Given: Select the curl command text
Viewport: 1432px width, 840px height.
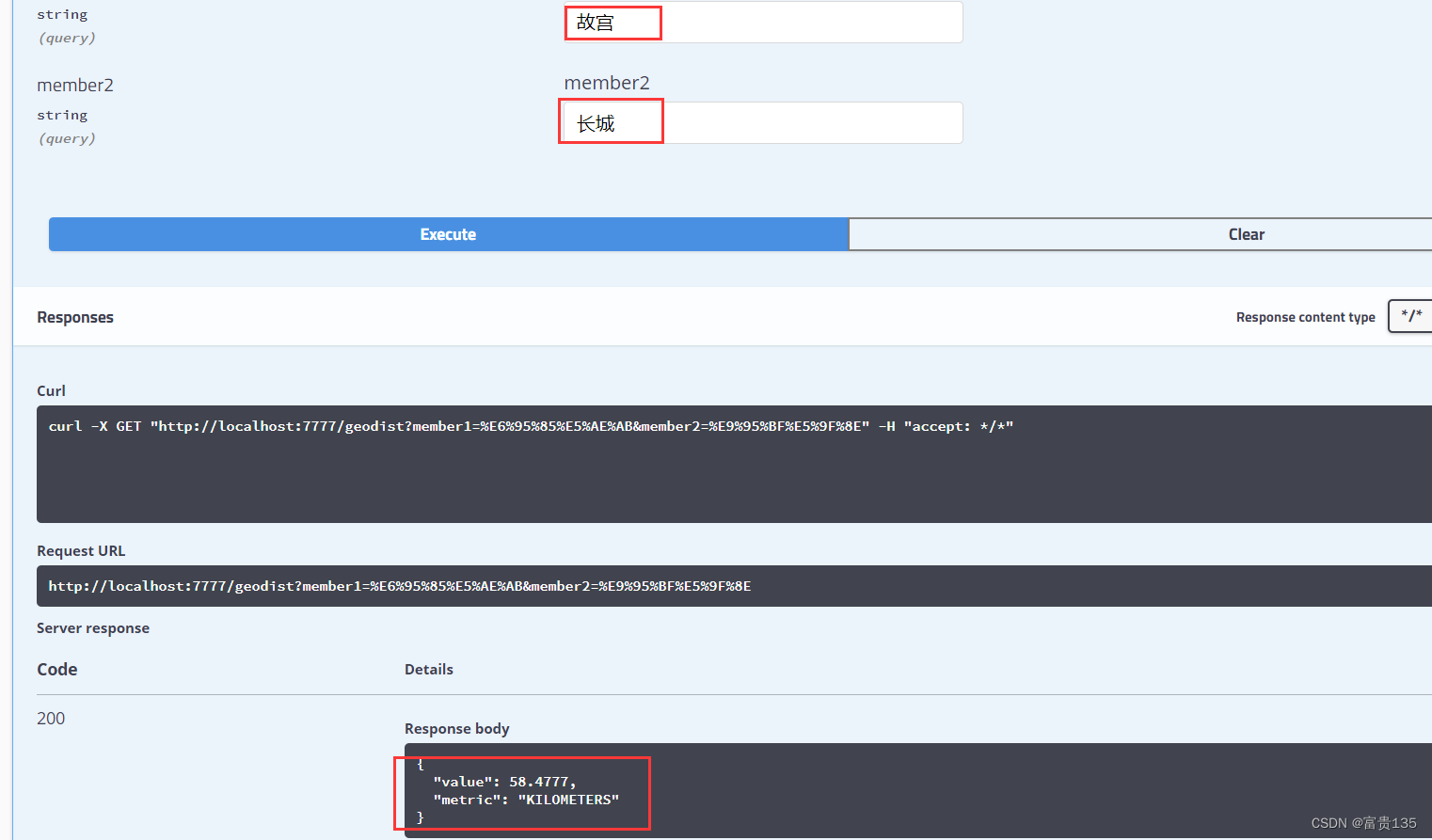Looking at the screenshot, I should 531,426.
